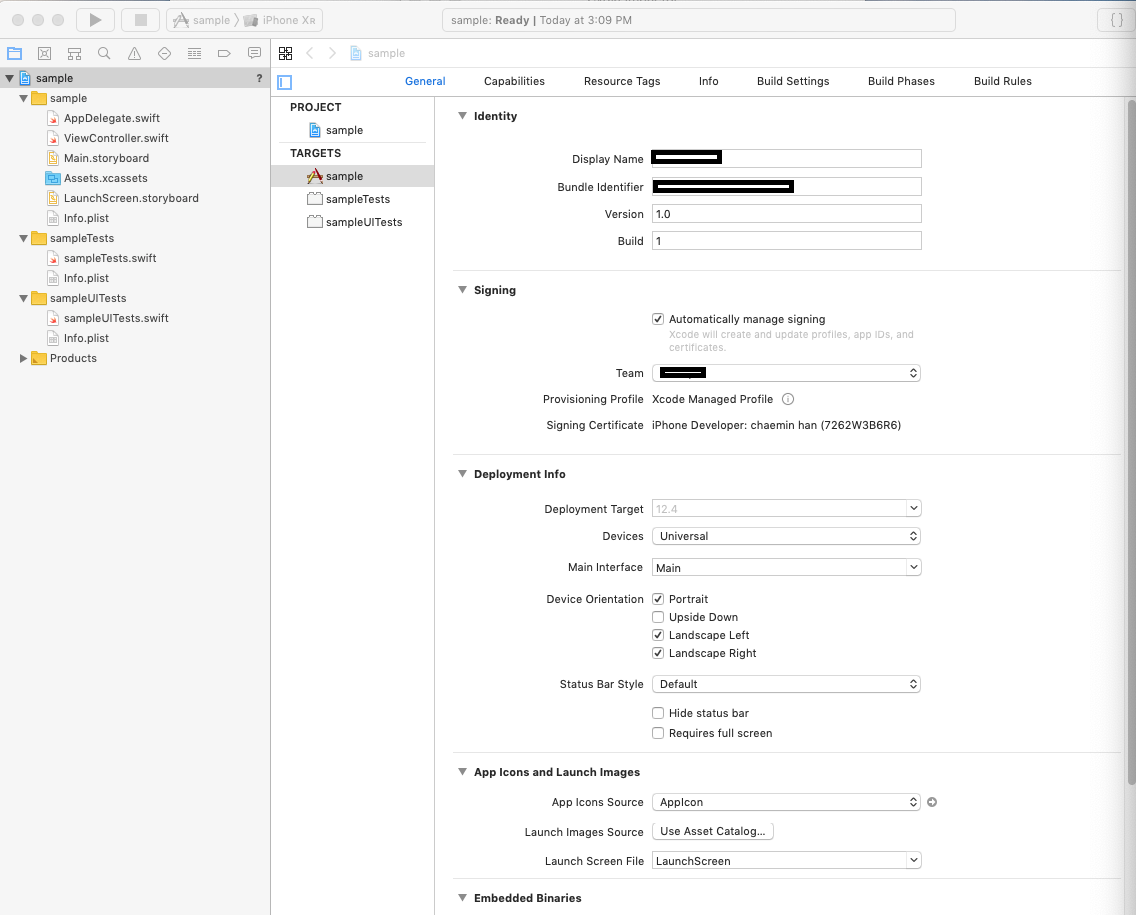Toggle the project and targets list panel
Screen dimensions: 1136x915
[285, 82]
